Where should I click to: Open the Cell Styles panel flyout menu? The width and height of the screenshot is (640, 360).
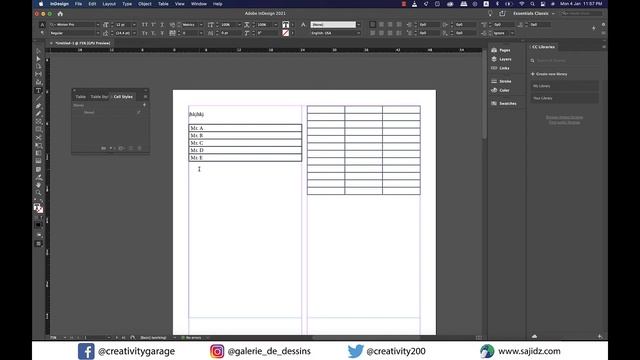(145, 97)
